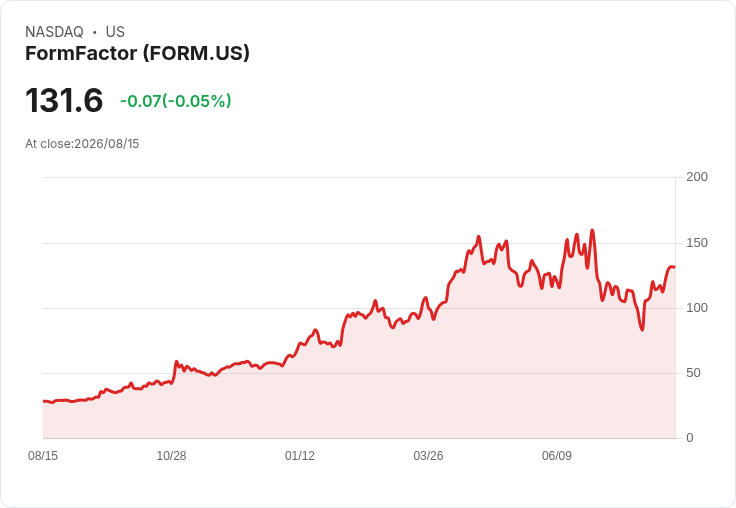Click the US market label
Screen dimensions: 736x508
115,32
